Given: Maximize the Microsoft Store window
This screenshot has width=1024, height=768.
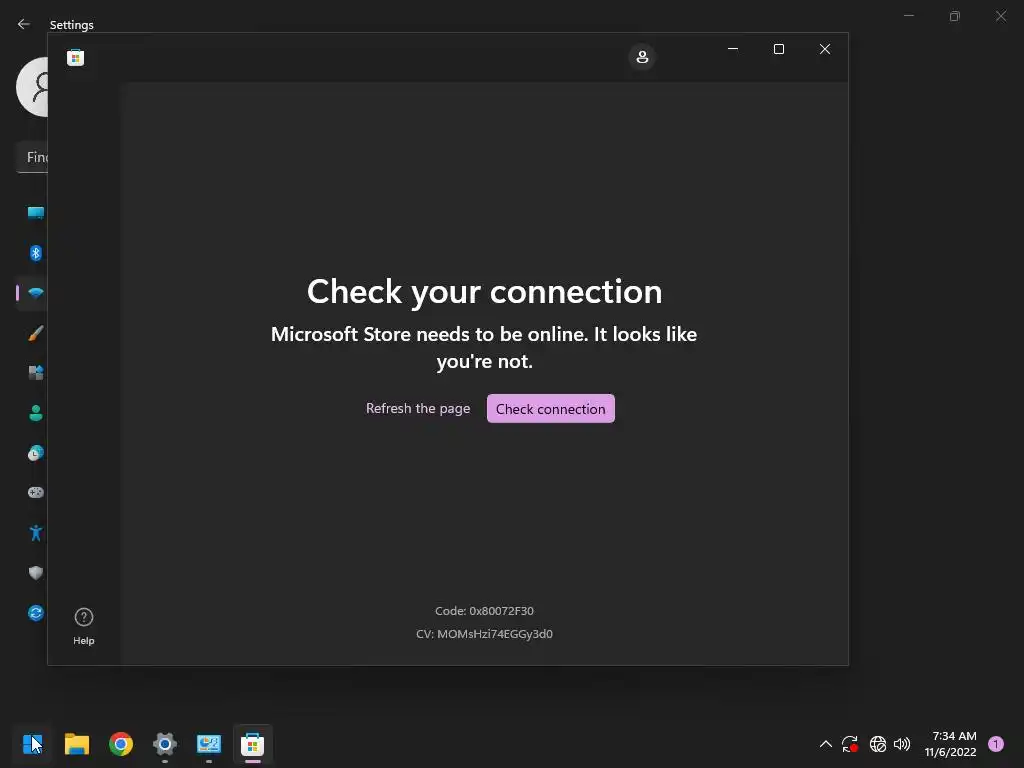Looking at the screenshot, I should coord(778,49).
